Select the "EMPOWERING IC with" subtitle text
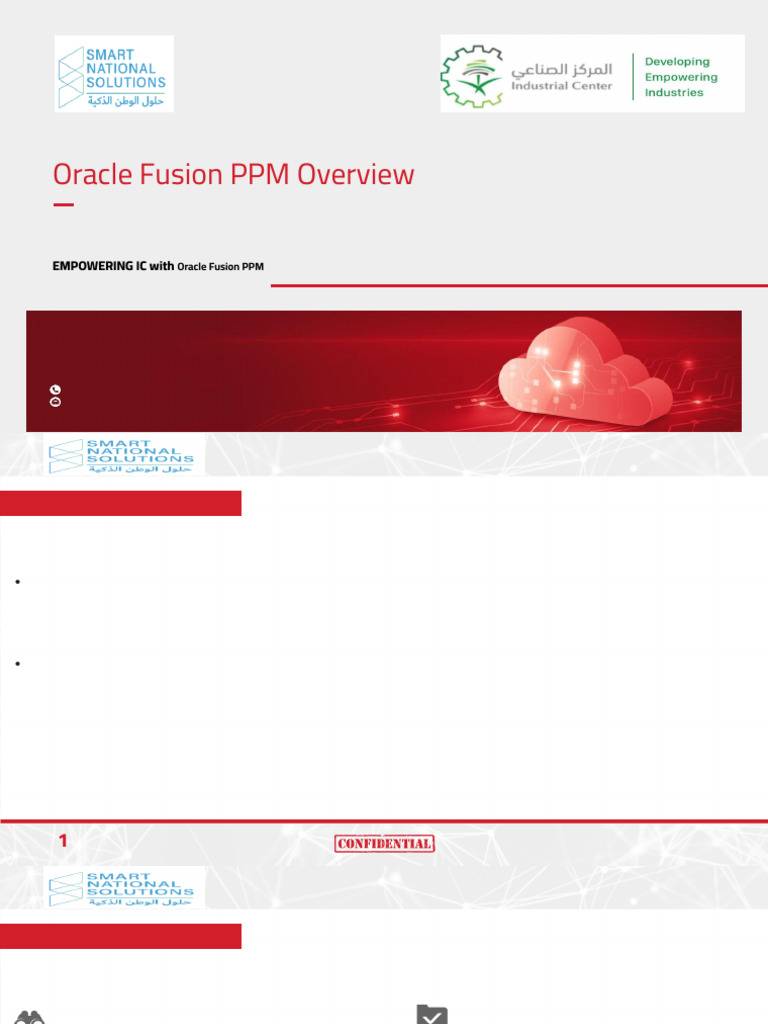Image resolution: width=768 pixels, height=1024 pixels. click(113, 266)
